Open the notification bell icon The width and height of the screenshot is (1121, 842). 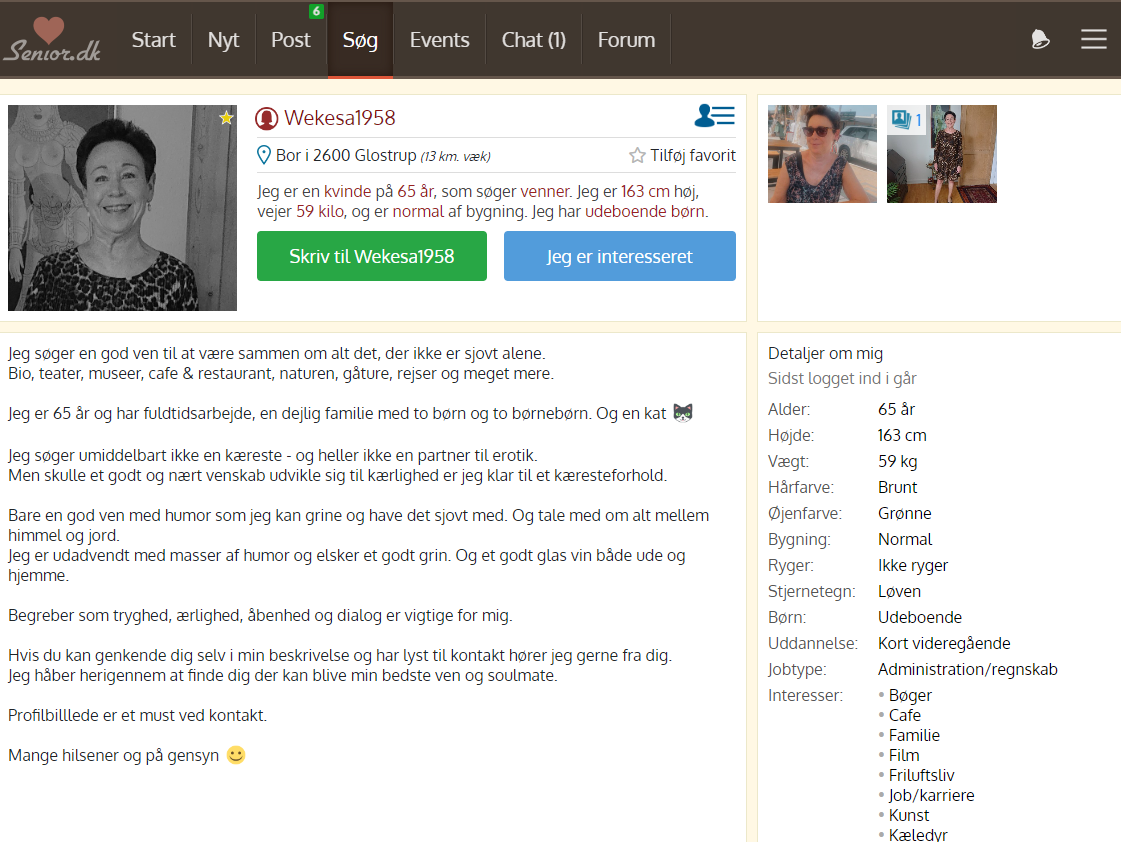click(1040, 40)
